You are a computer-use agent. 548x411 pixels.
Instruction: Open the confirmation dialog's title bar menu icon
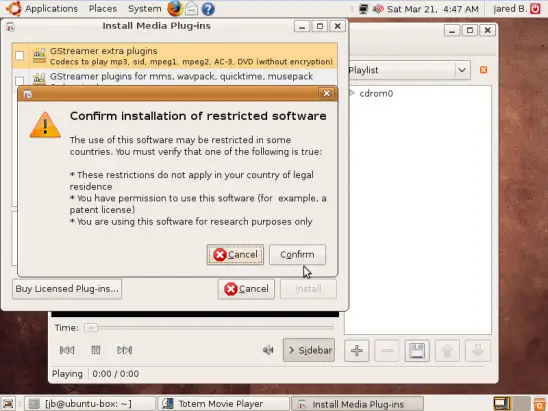28,94
